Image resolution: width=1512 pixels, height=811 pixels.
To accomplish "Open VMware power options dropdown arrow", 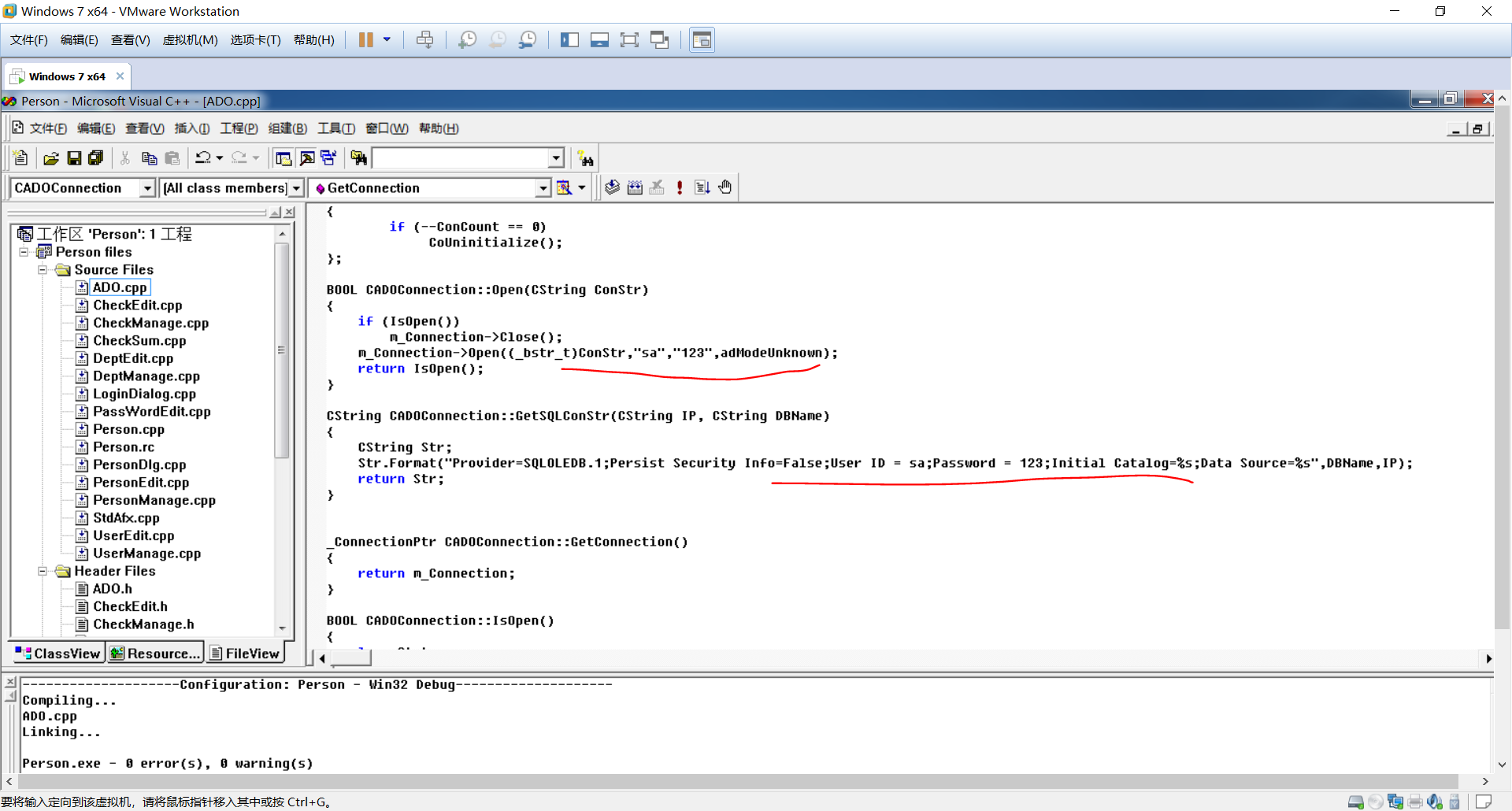I will pos(387,40).
